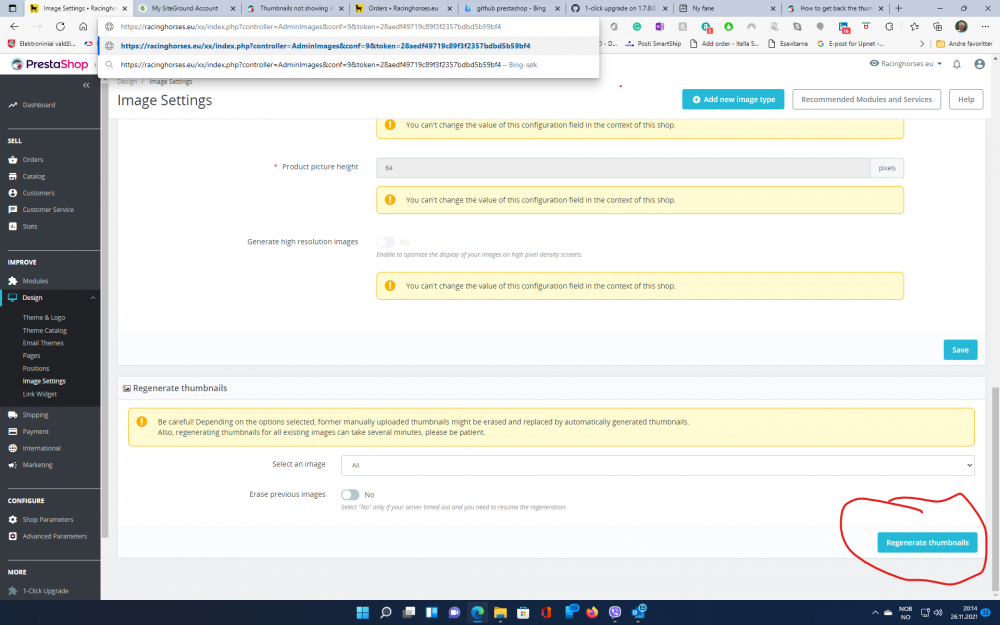
Task: Reload the page with browser refresh
Action: point(60,26)
